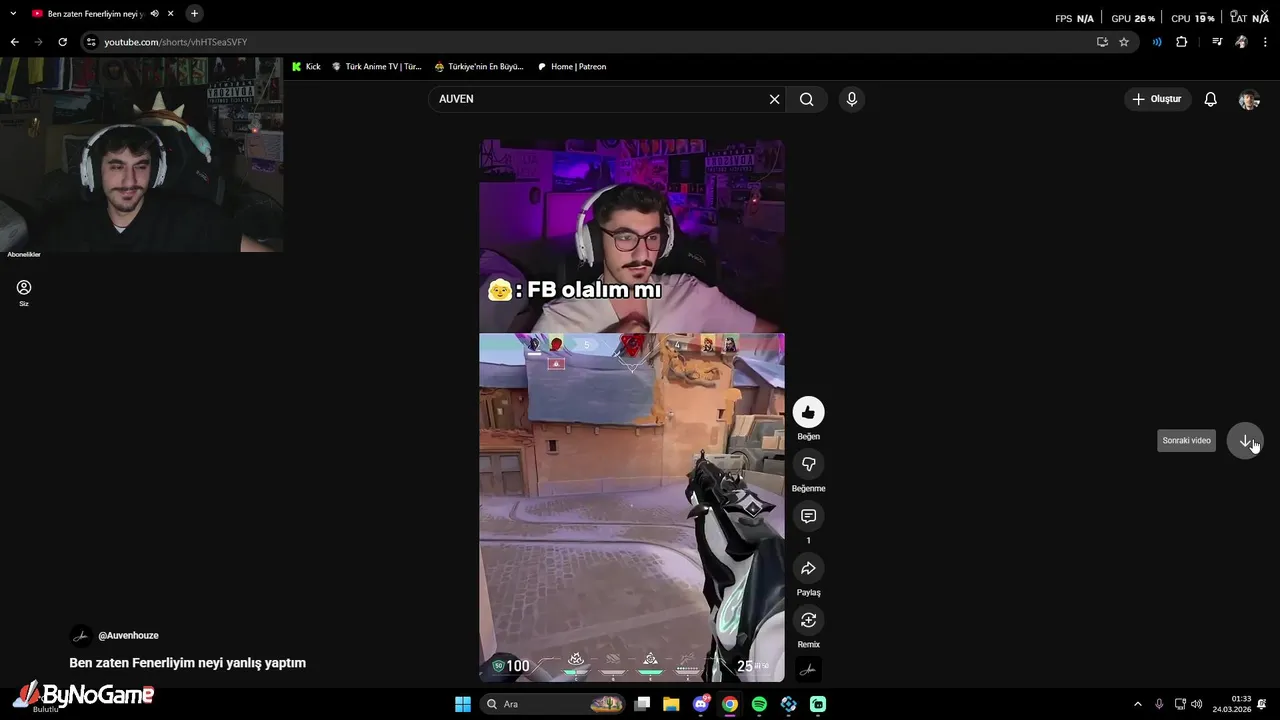The height and width of the screenshot is (720, 1280).
Task: Go to the next Short (Sonraki video)
Action: [1245, 441]
